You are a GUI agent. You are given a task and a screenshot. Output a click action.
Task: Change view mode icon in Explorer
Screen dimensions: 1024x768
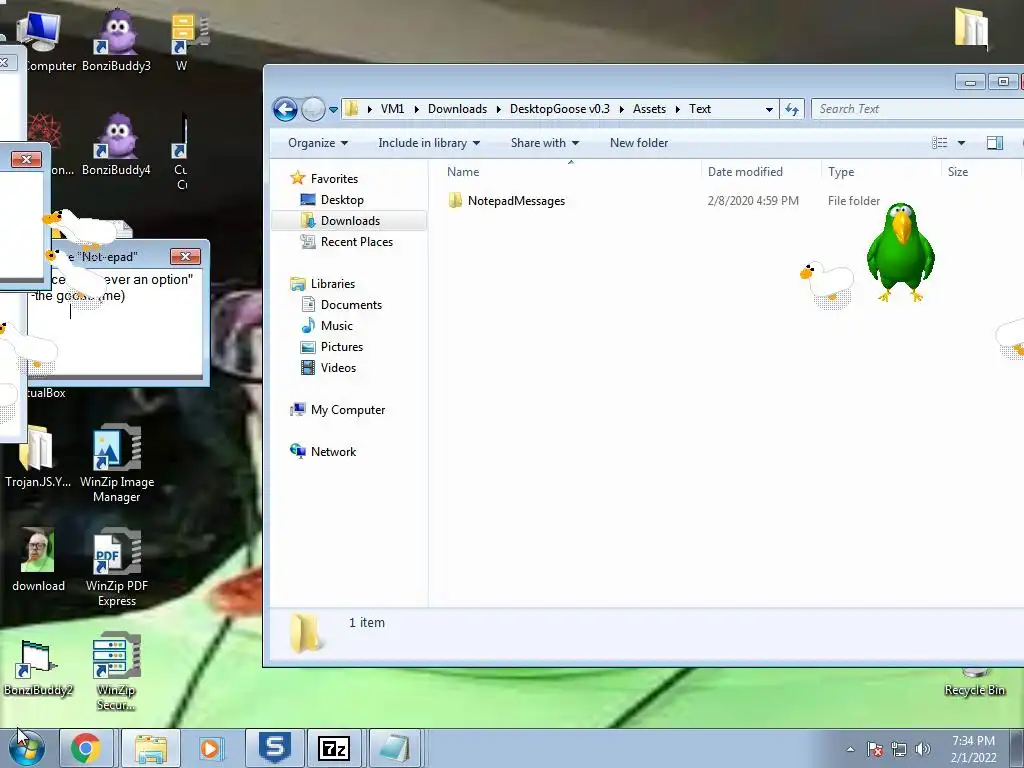click(x=940, y=143)
